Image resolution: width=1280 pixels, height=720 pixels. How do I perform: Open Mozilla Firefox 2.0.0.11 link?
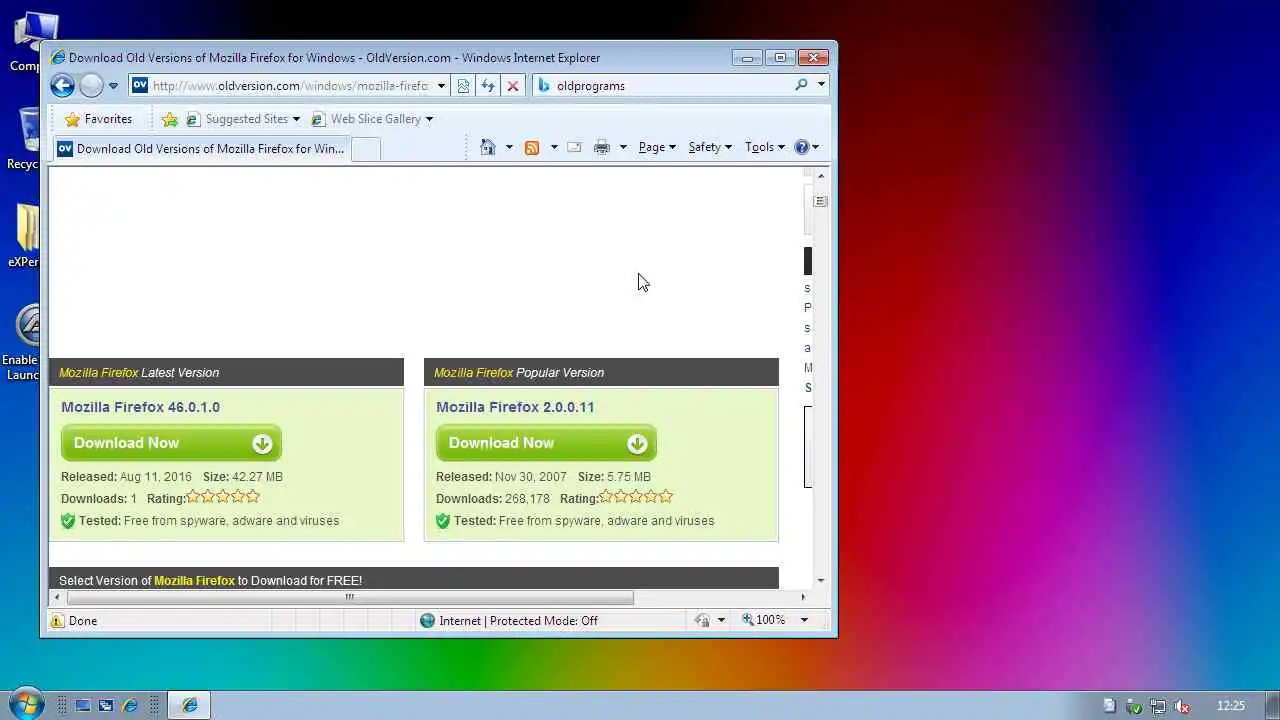pos(515,407)
